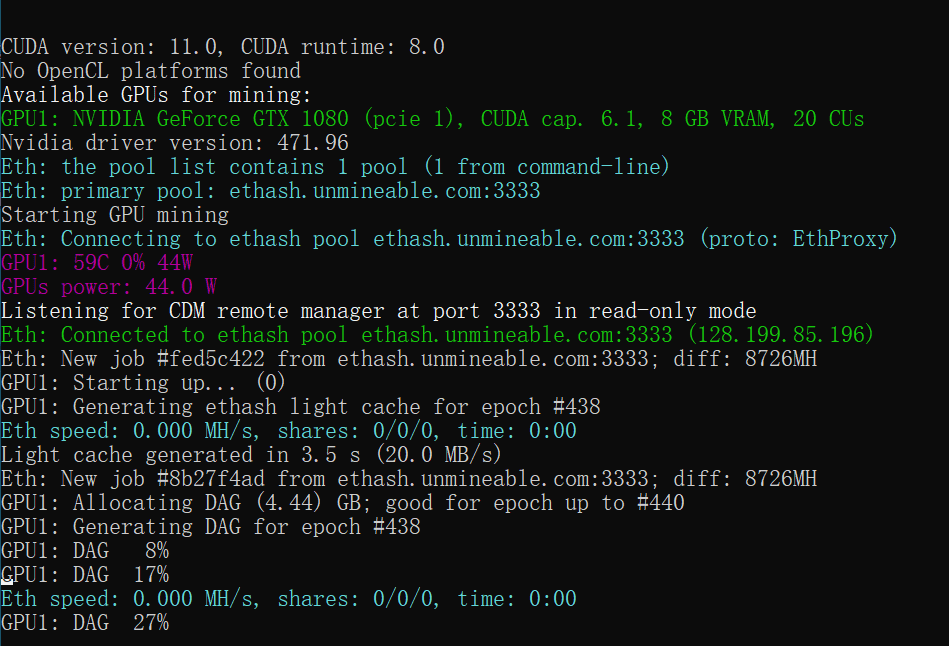The width and height of the screenshot is (949, 646).
Task: Click the 'GPU1: DAG 27%' progress line
Action: pos(84,623)
